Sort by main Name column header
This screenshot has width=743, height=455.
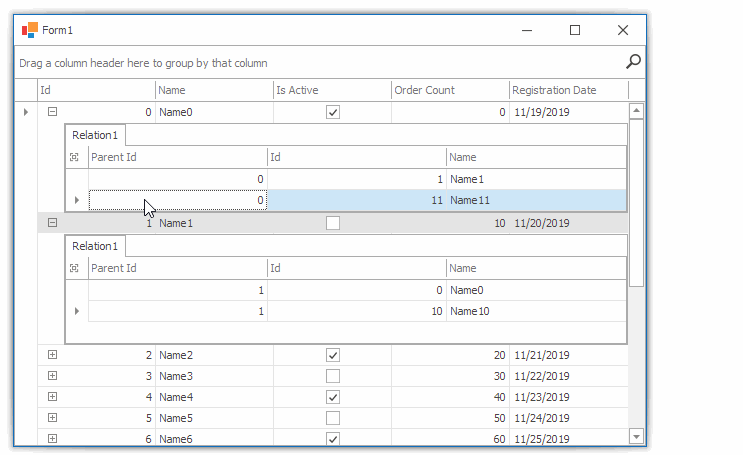[x=215, y=90]
